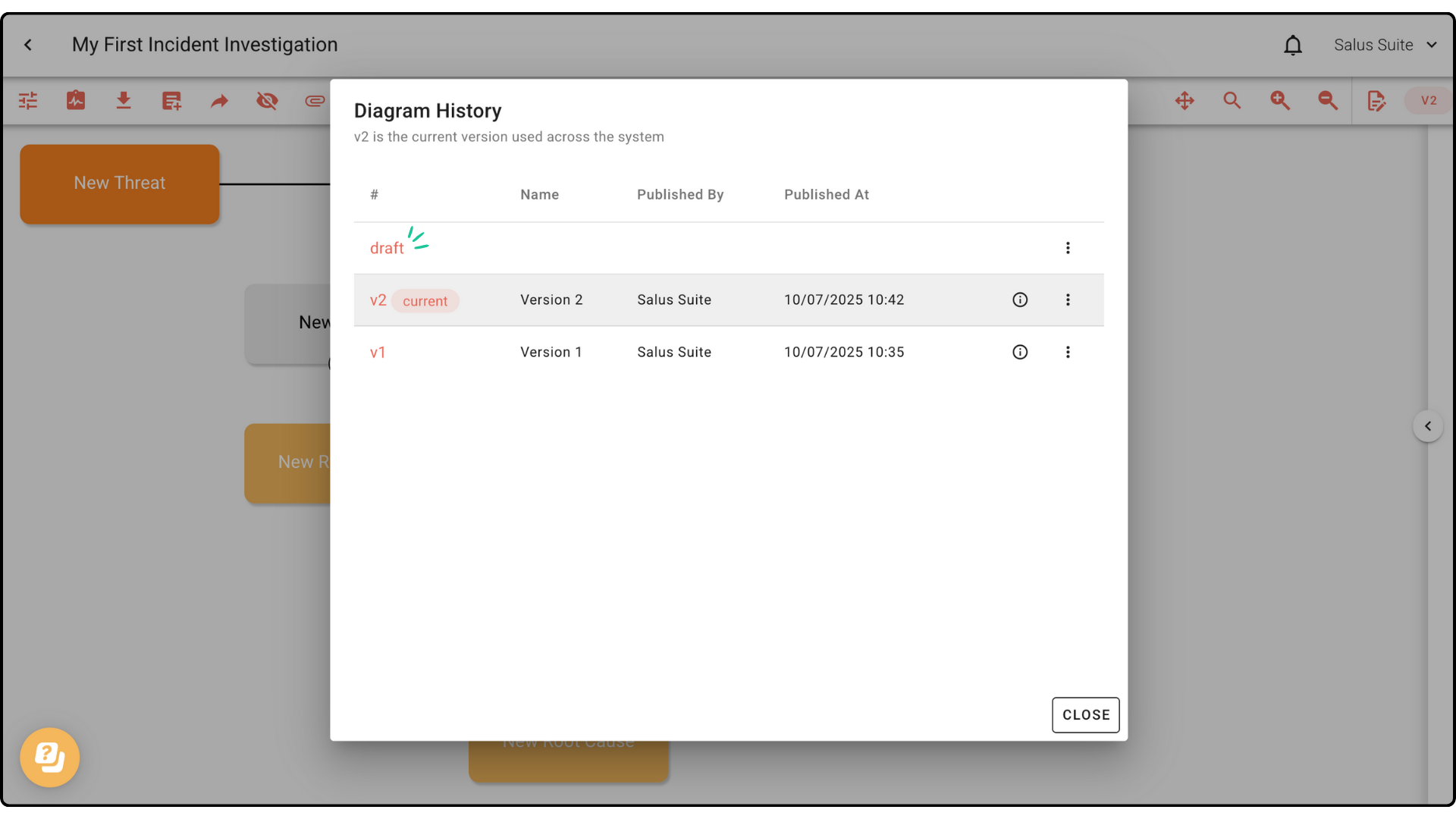Open the draft version link
1456x819 pixels.
click(x=387, y=249)
